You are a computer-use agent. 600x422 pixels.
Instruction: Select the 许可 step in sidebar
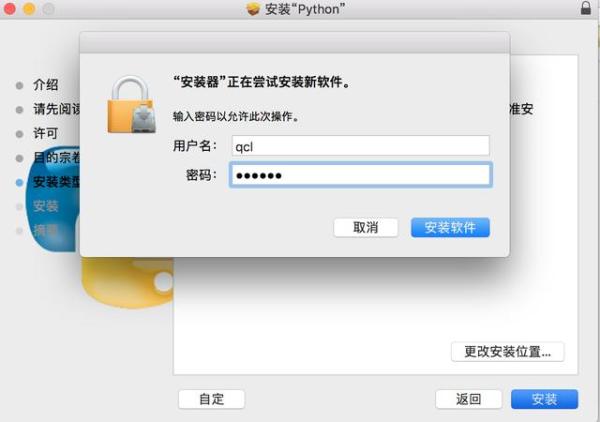pyautogui.click(x=45, y=134)
